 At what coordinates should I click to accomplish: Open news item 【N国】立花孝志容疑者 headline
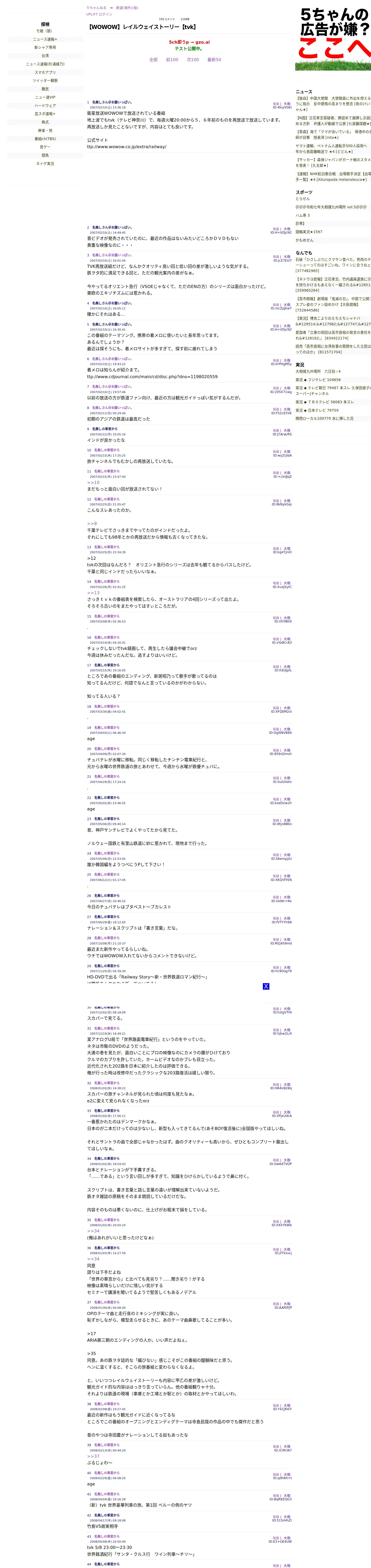pos(333,121)
